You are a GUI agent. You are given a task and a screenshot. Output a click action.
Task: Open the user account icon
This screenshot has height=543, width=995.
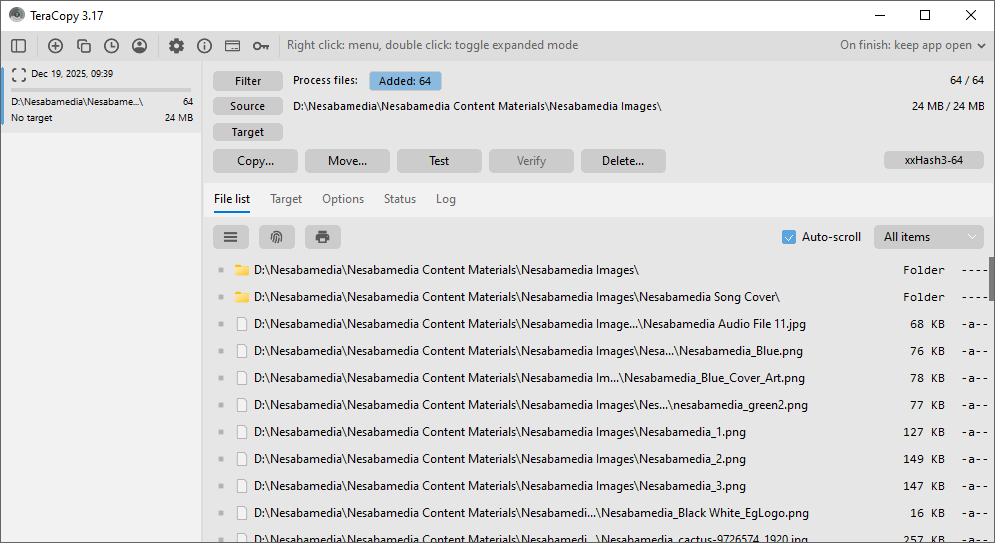tap(139, 45)
